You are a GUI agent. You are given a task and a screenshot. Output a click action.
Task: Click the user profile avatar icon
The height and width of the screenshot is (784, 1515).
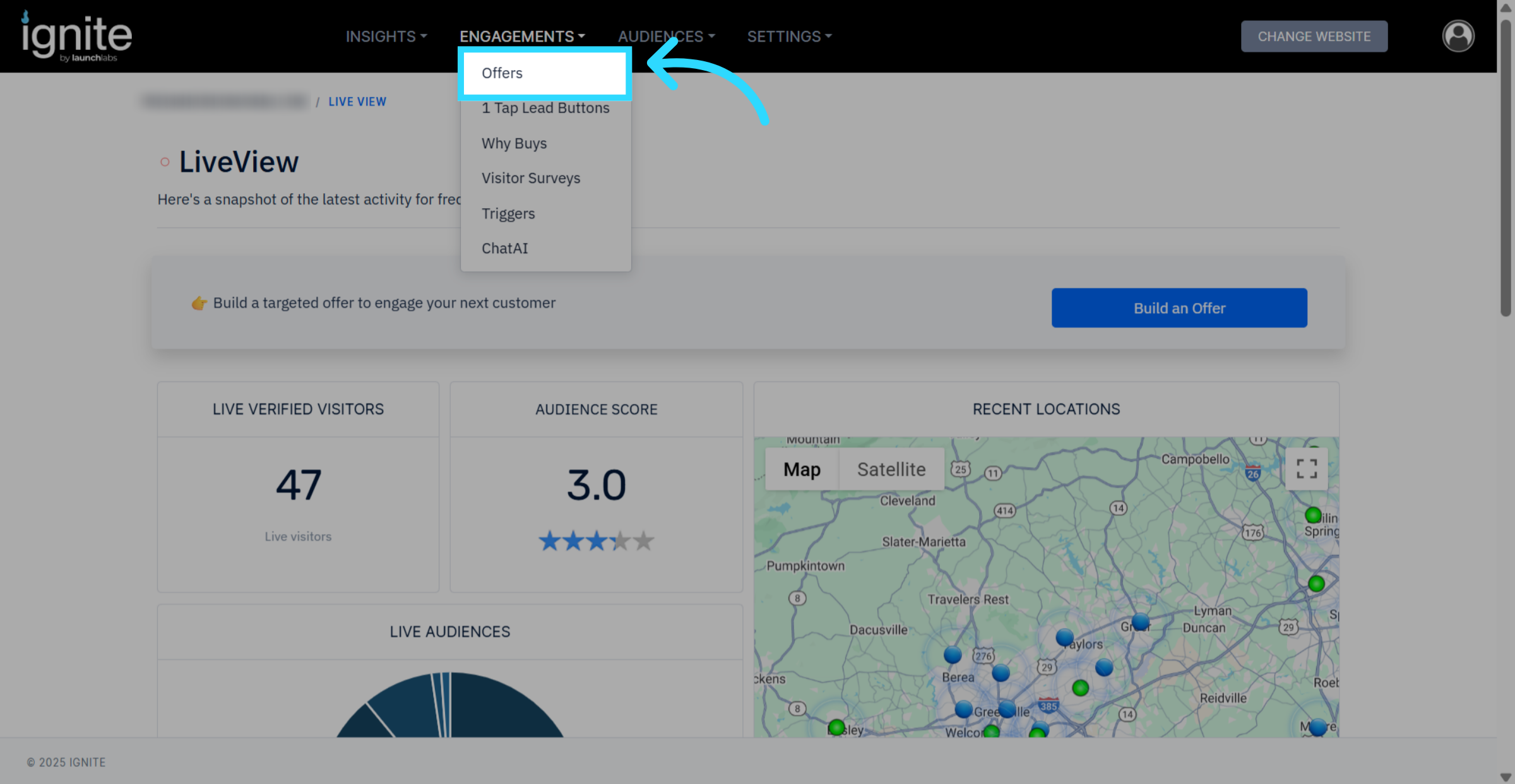[1458, 36]
